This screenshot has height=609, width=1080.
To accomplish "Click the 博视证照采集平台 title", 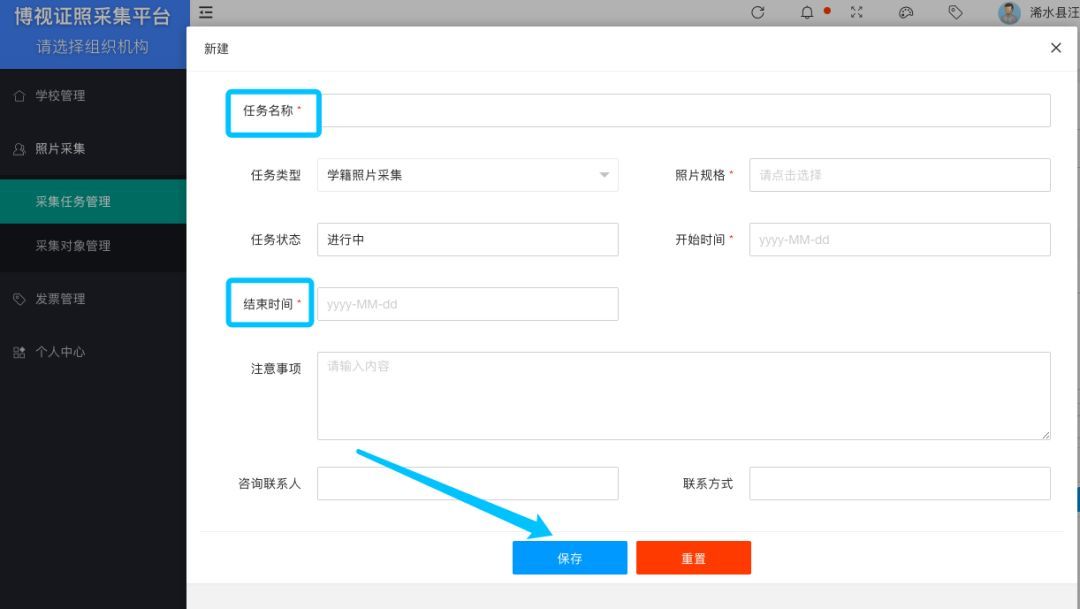I will (x=92, y=17).
